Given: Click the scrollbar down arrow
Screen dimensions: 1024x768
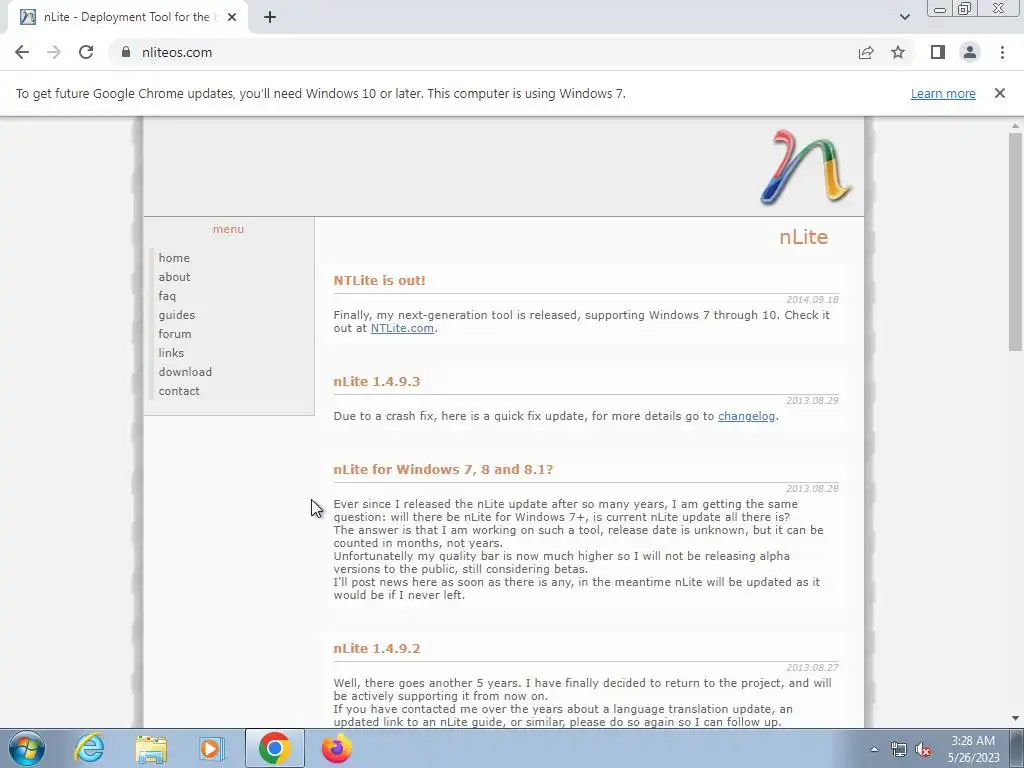Looking at the screenshot, I should point(1015,719).
